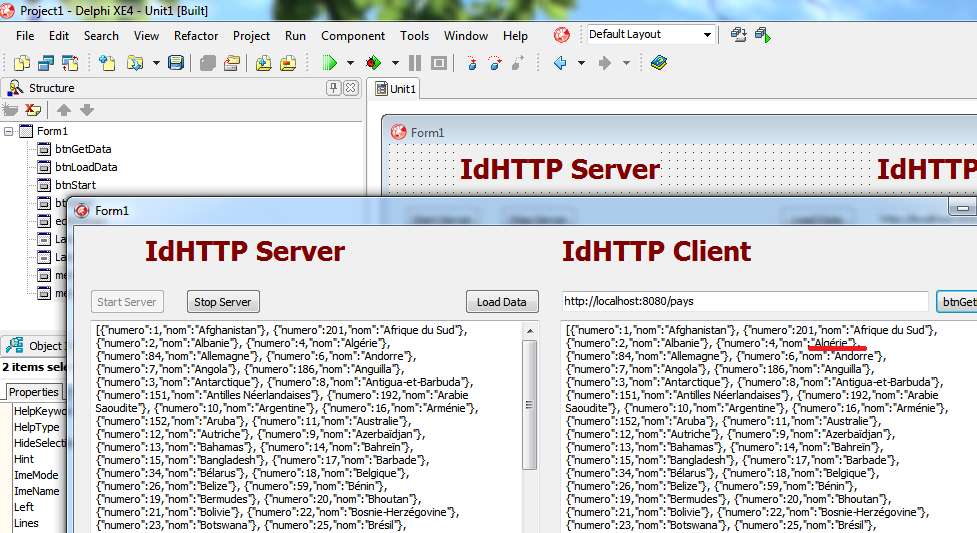Click the Stop Server button
Viewport: 977px width, 533px height.
pyautogui.click(x=222, y=302)
